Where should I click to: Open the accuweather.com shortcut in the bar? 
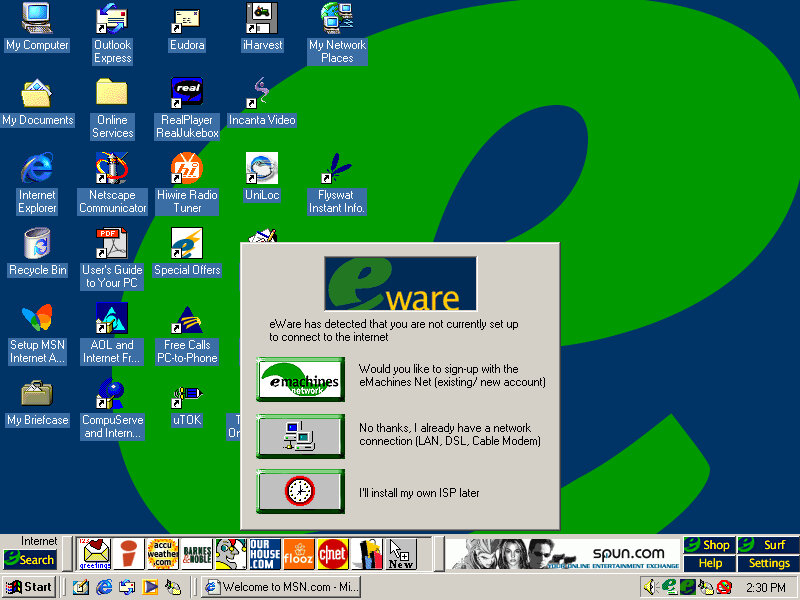click(x=162, y=554)
